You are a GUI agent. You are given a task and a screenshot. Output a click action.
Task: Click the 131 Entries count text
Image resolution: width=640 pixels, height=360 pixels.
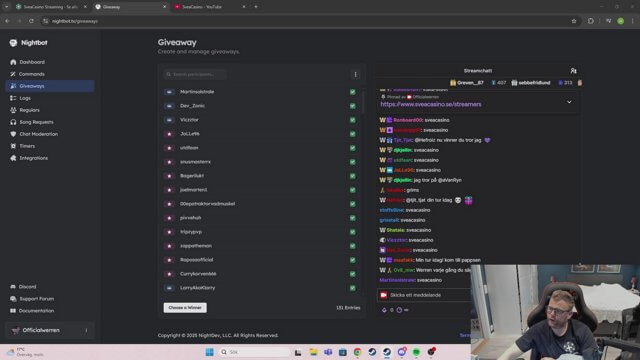(348, 308)
